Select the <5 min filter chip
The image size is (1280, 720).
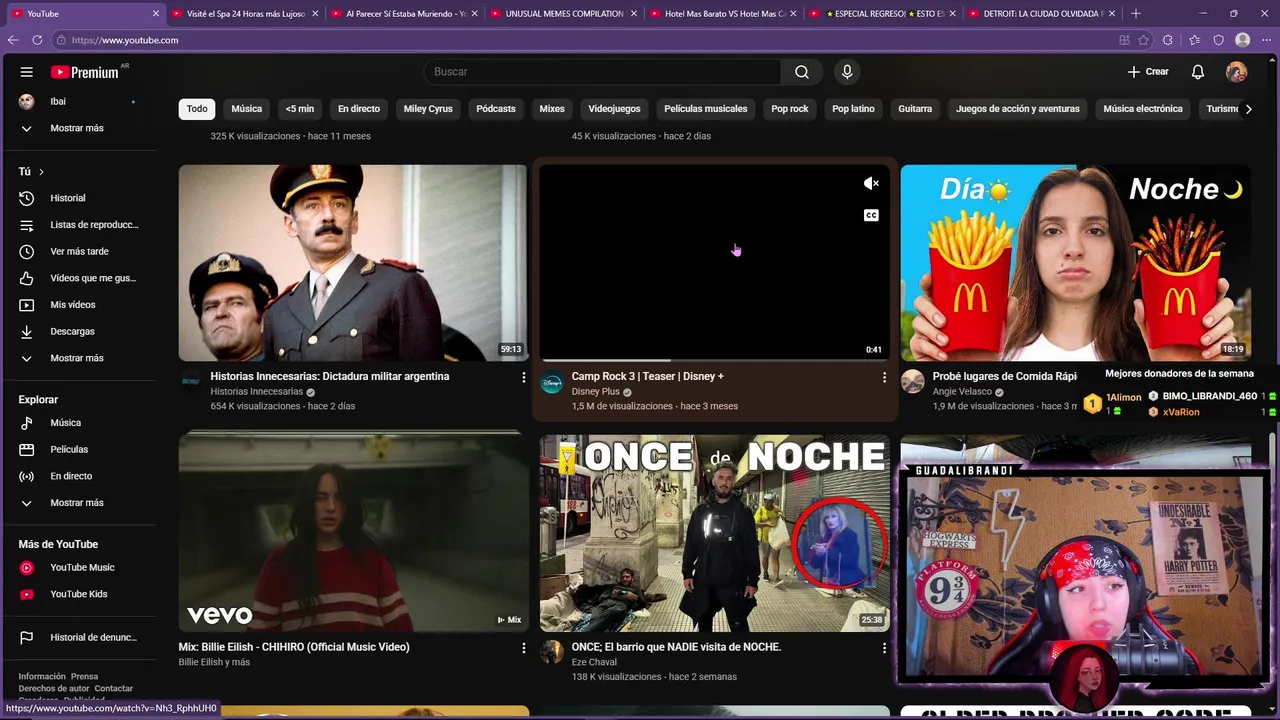click(x=300, y=109)
